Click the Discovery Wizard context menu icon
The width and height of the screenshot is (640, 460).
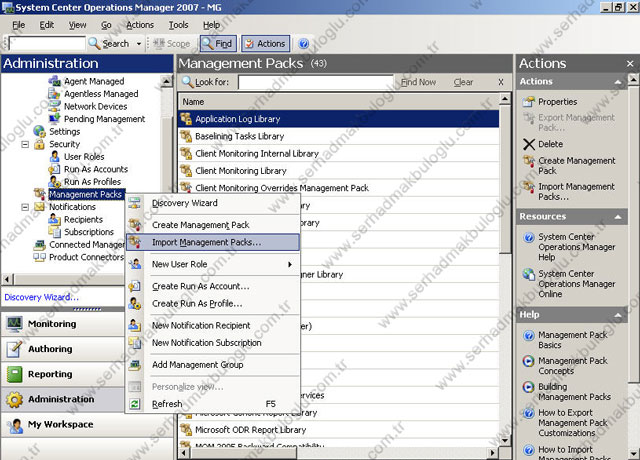pos(135,203)
